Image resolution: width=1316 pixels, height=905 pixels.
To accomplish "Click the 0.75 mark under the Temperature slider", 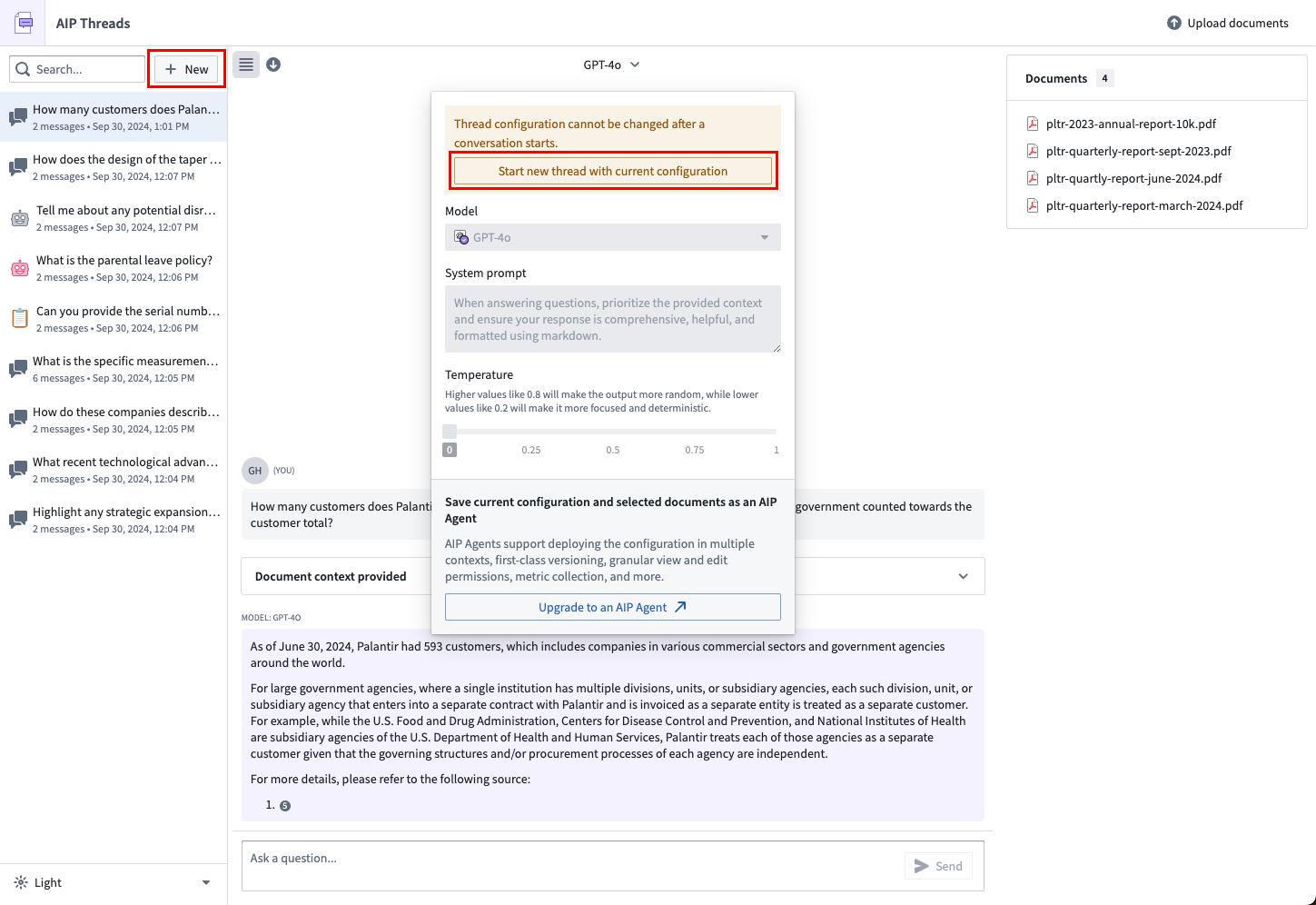I will click(x=695, y=450).
